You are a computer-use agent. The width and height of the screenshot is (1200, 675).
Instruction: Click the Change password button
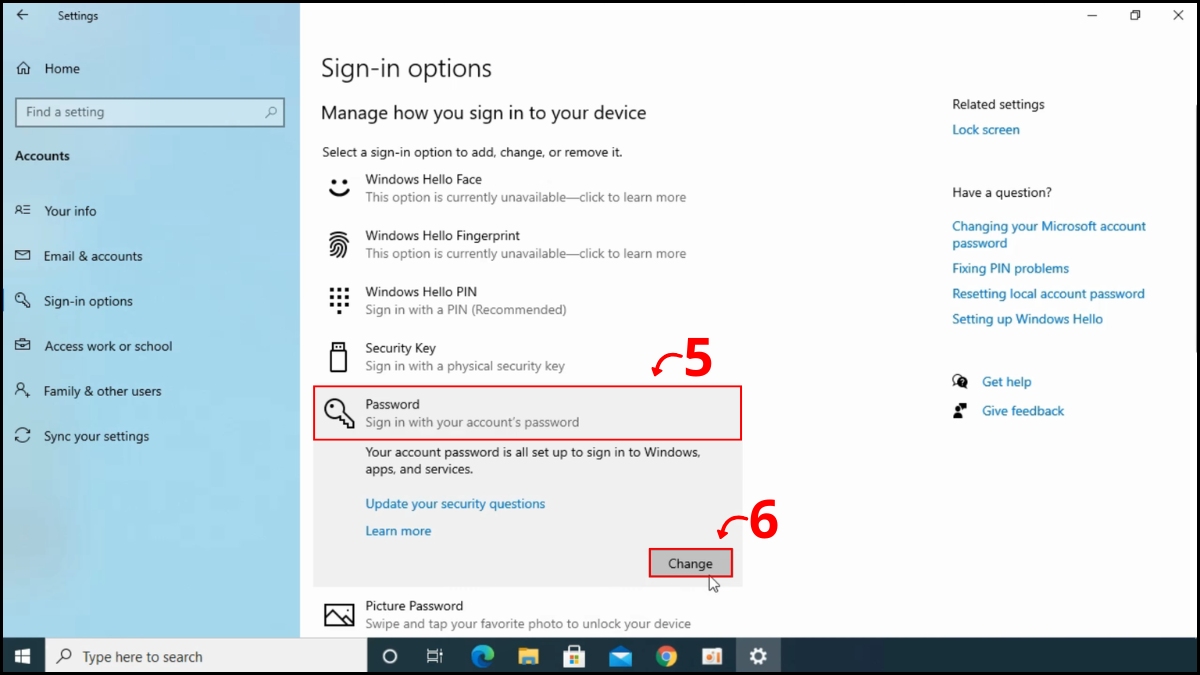point(690,562)
